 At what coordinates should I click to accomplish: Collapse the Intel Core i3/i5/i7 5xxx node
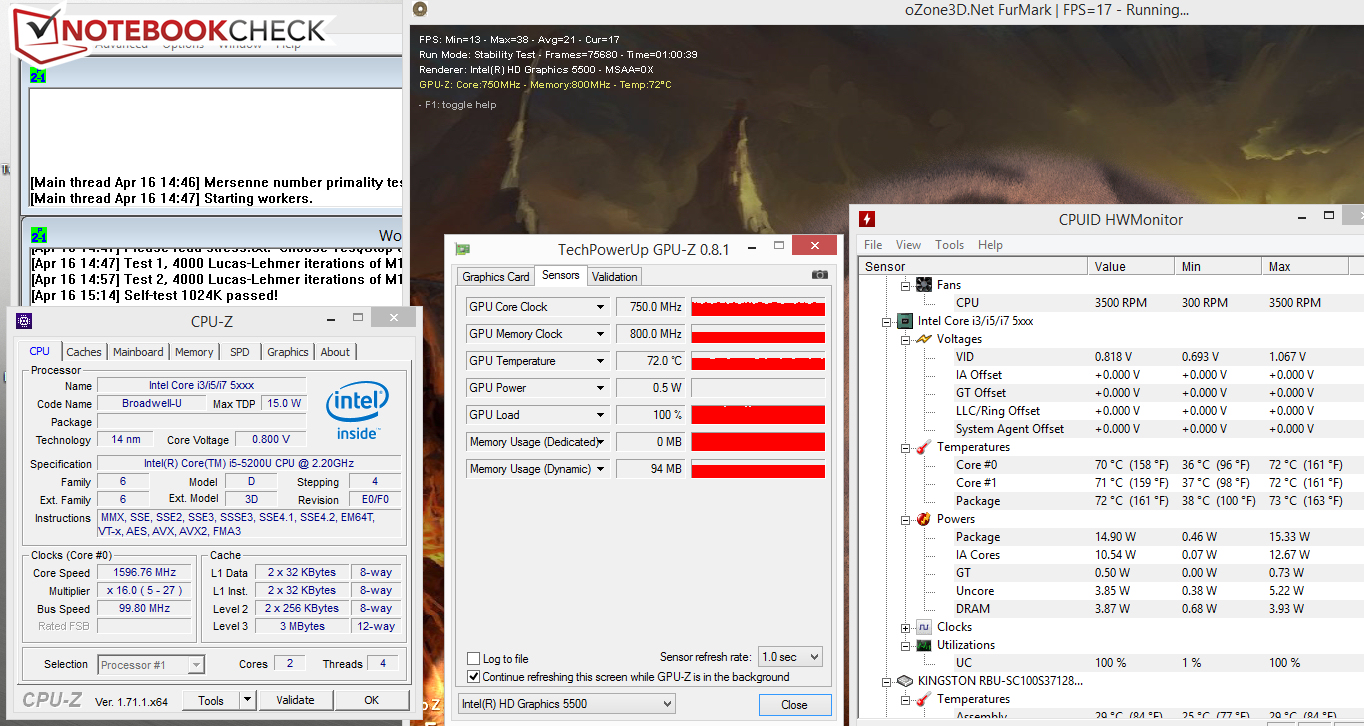[x=887, y=321]
